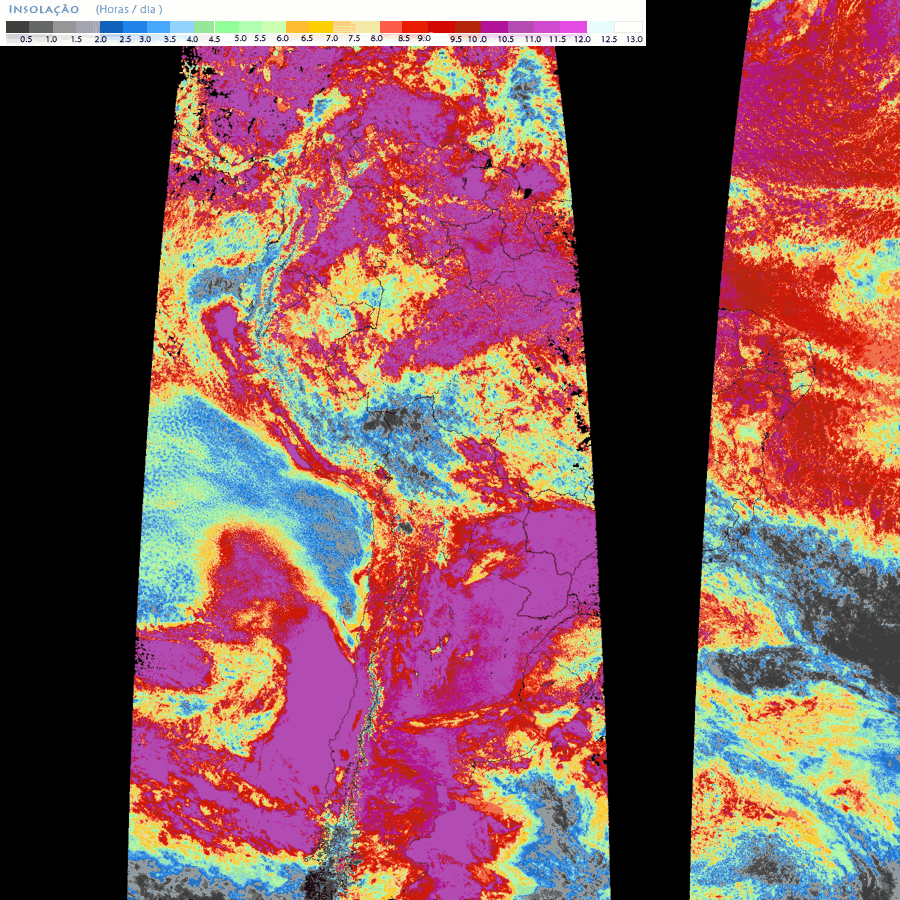
Task: Click the '4.5' legend number
Action: click(x=214, y=39)
